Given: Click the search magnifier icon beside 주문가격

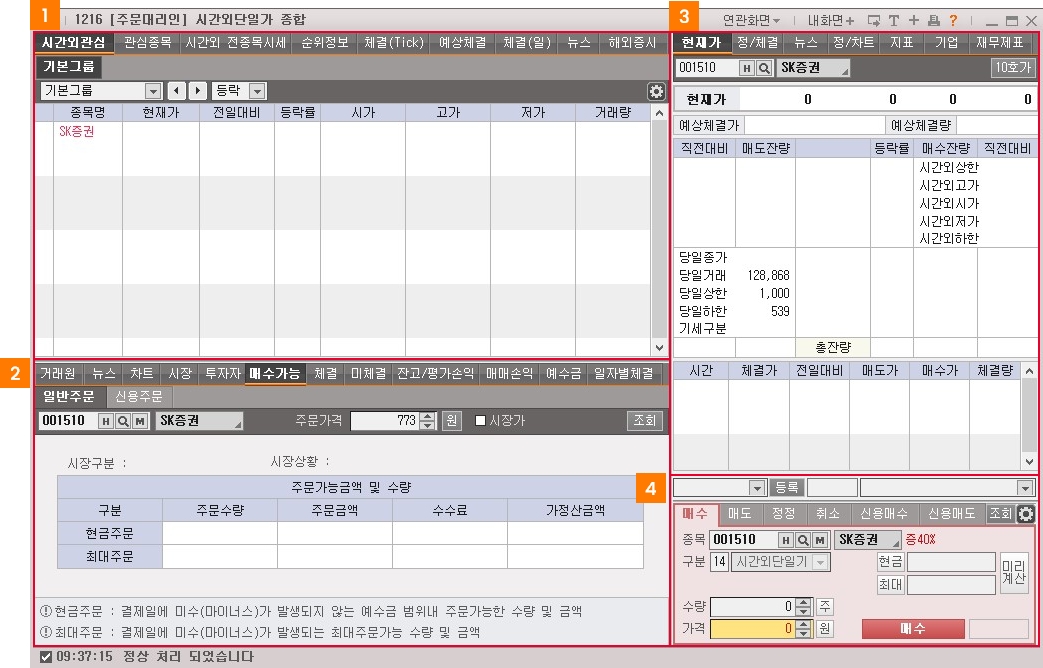Looking at the screenshot, I should (x=123, y=420).
